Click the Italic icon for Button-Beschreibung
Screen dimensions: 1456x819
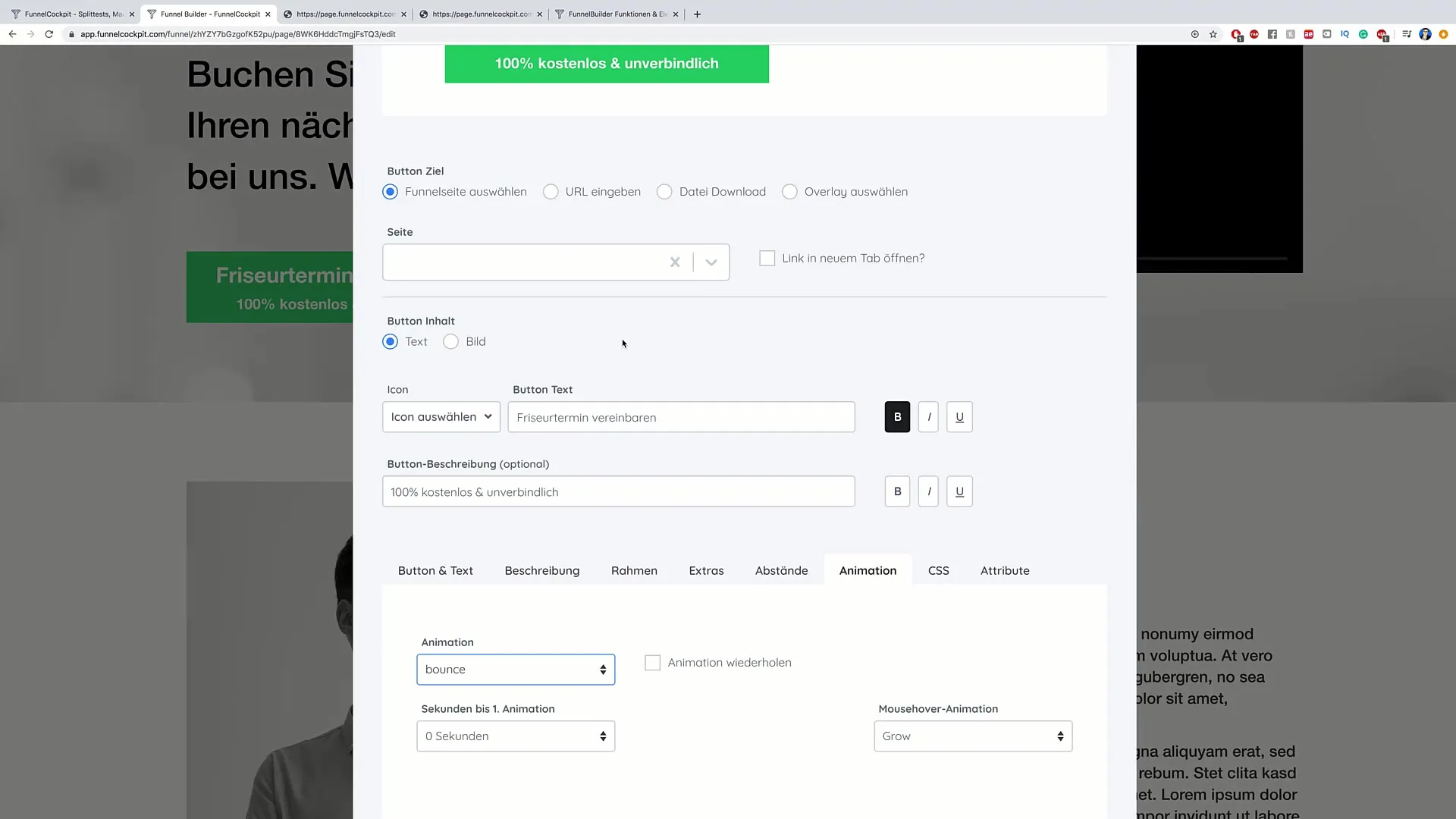928,491
